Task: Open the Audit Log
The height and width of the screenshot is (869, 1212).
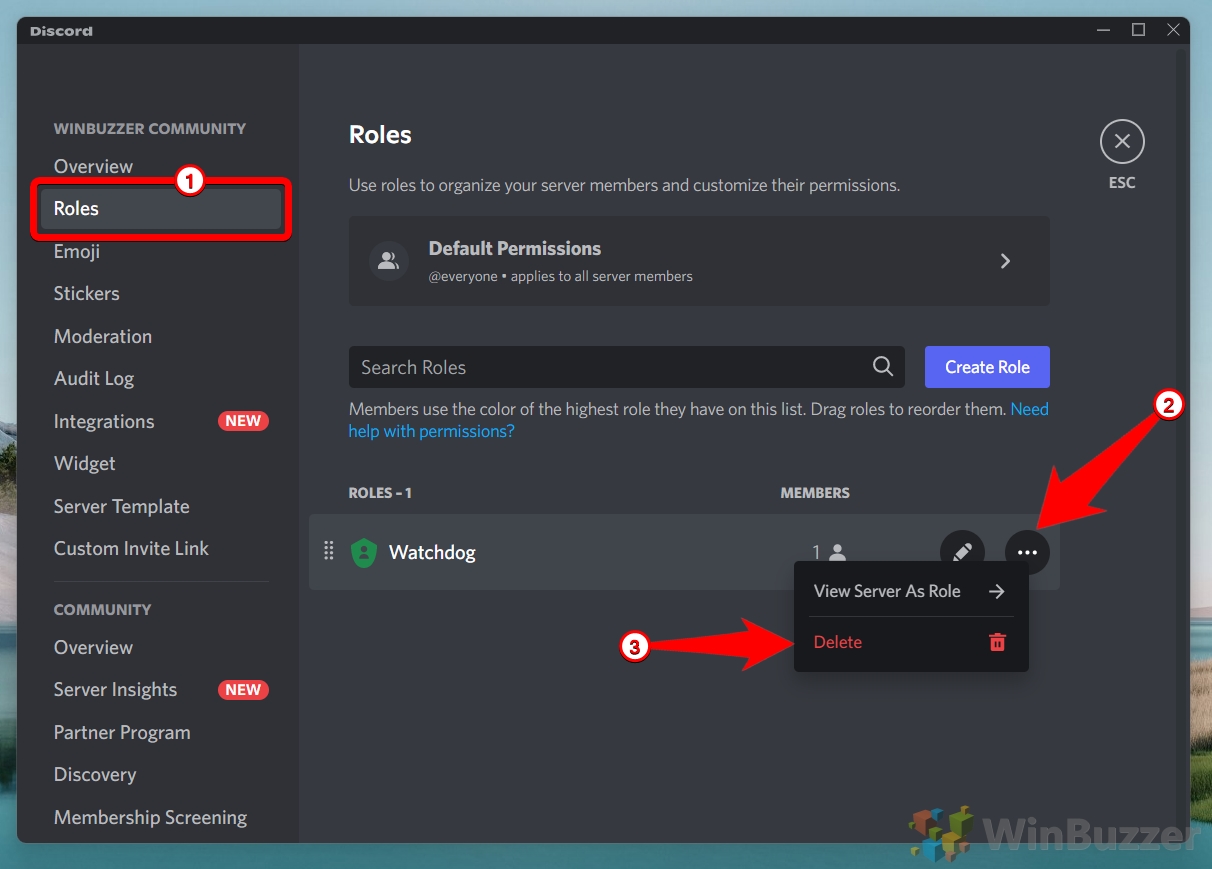Action: 94,378
